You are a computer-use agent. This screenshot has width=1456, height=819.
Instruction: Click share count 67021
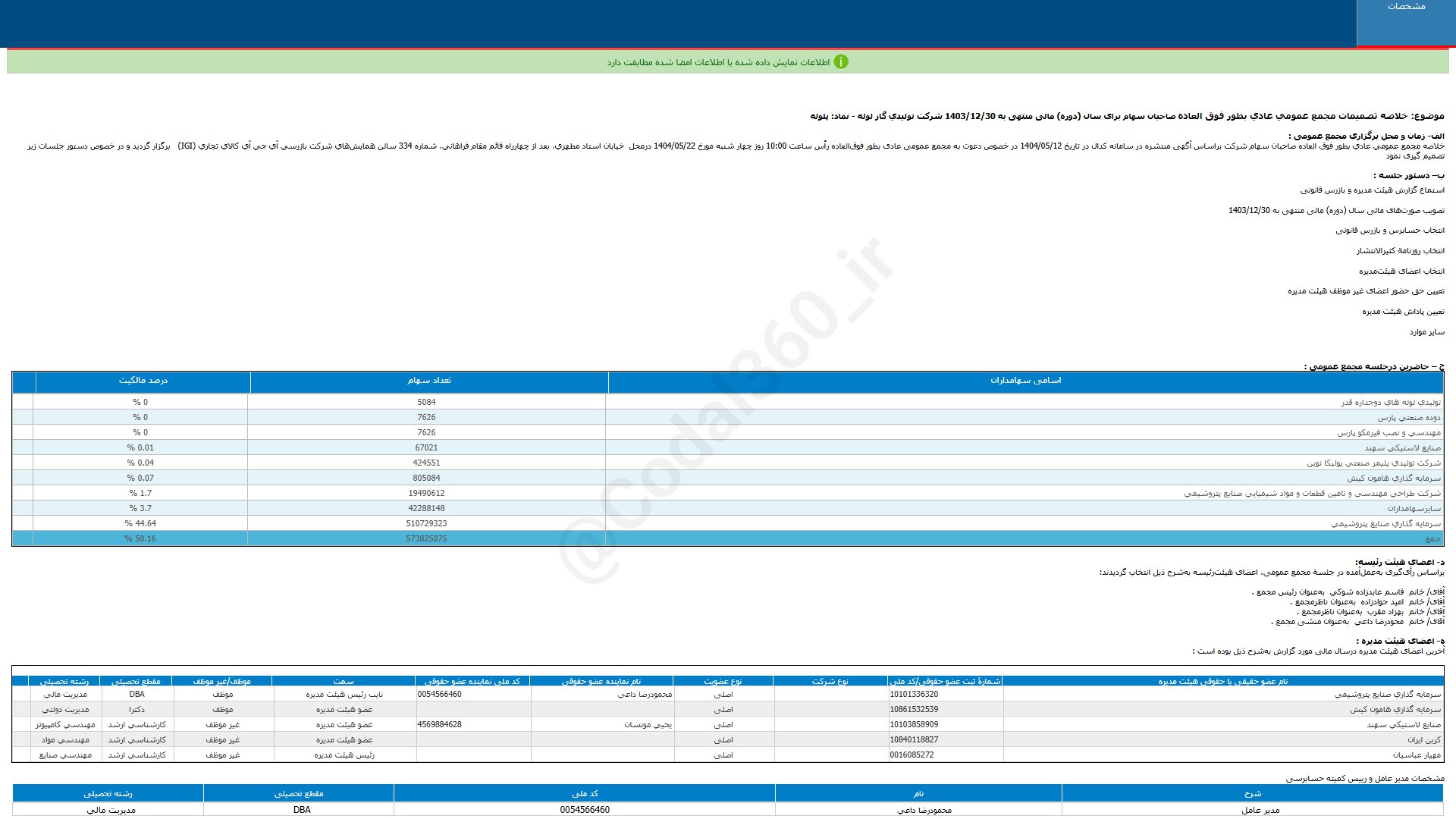[426, 448]
